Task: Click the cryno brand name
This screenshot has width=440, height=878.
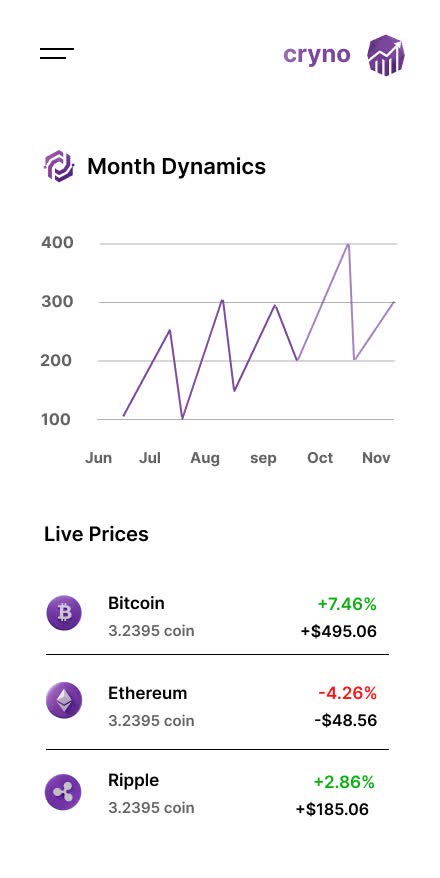Action: (317, 55)
